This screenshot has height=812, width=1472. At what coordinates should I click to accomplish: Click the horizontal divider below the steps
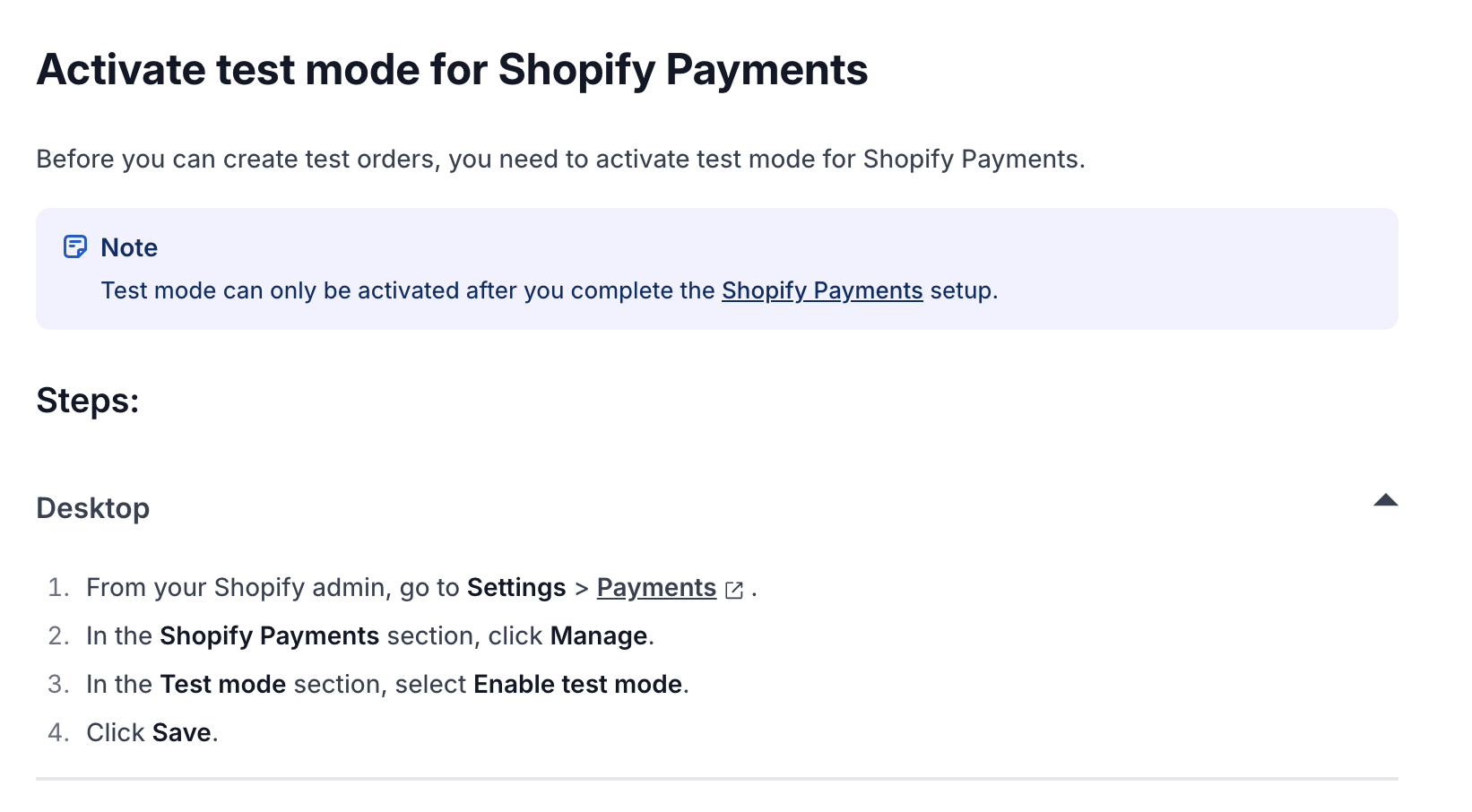point(717,779)
